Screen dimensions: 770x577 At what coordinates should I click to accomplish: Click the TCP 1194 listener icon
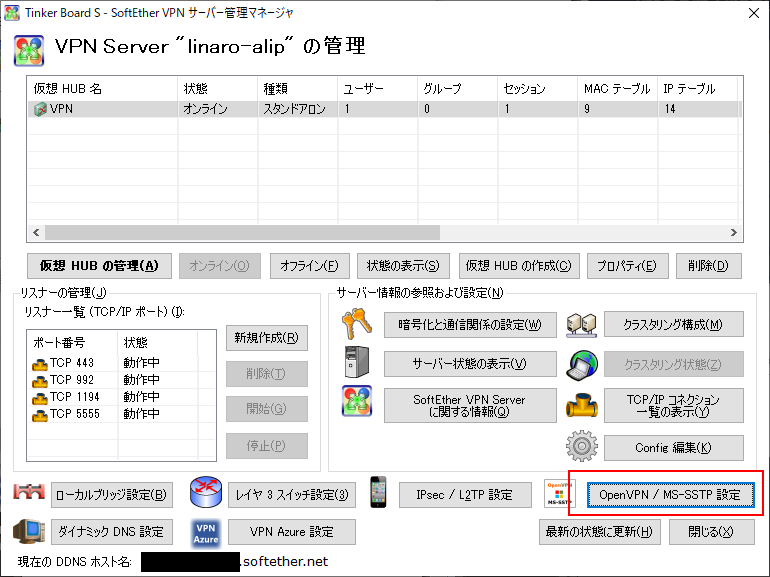point(40,398)
